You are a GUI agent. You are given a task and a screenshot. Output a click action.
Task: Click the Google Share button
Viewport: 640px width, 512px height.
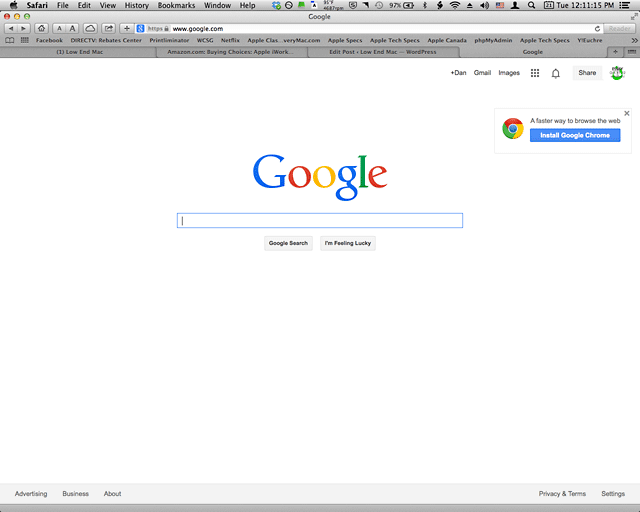coord(587,73)
